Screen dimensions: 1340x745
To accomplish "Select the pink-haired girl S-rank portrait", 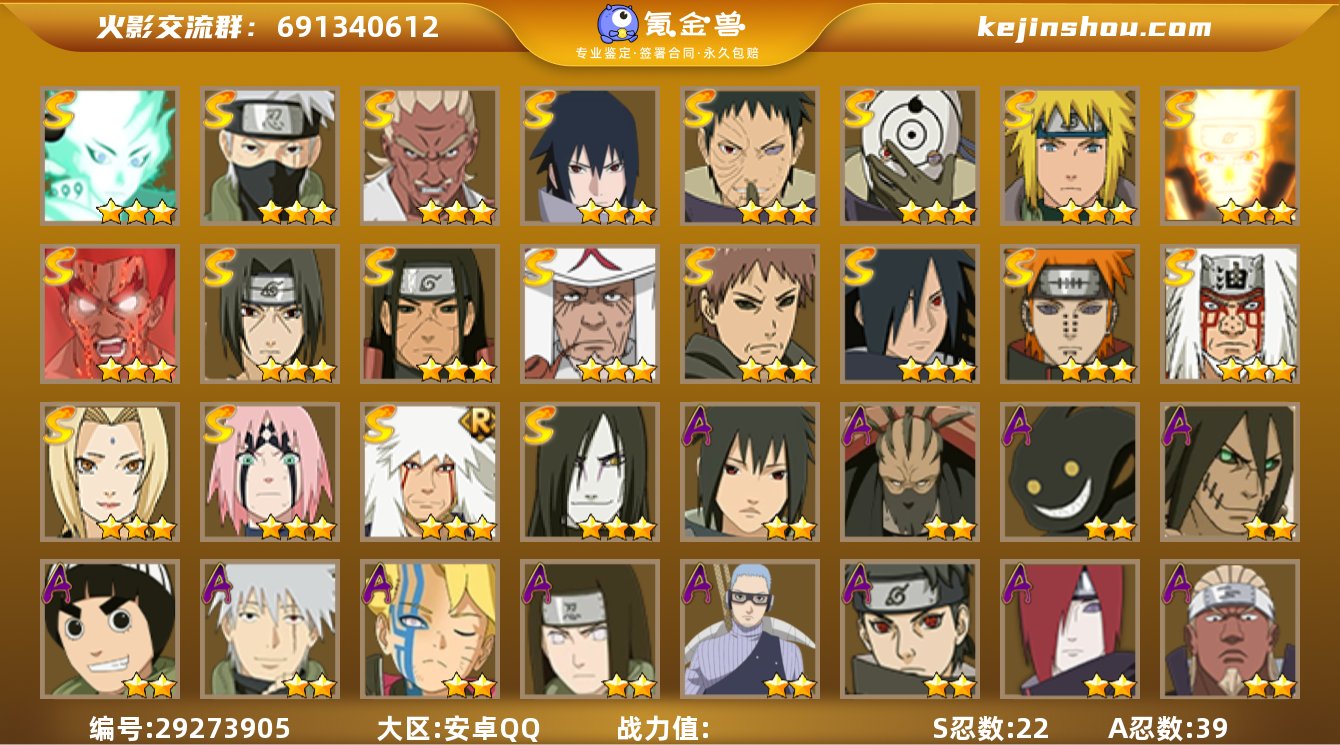I will click(270, 472).
